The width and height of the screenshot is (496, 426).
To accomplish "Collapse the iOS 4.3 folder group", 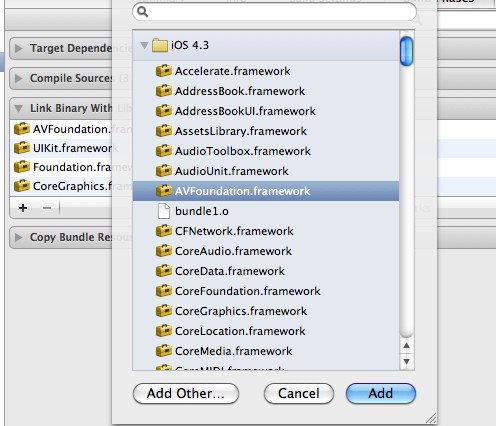I will pos(144,45).
